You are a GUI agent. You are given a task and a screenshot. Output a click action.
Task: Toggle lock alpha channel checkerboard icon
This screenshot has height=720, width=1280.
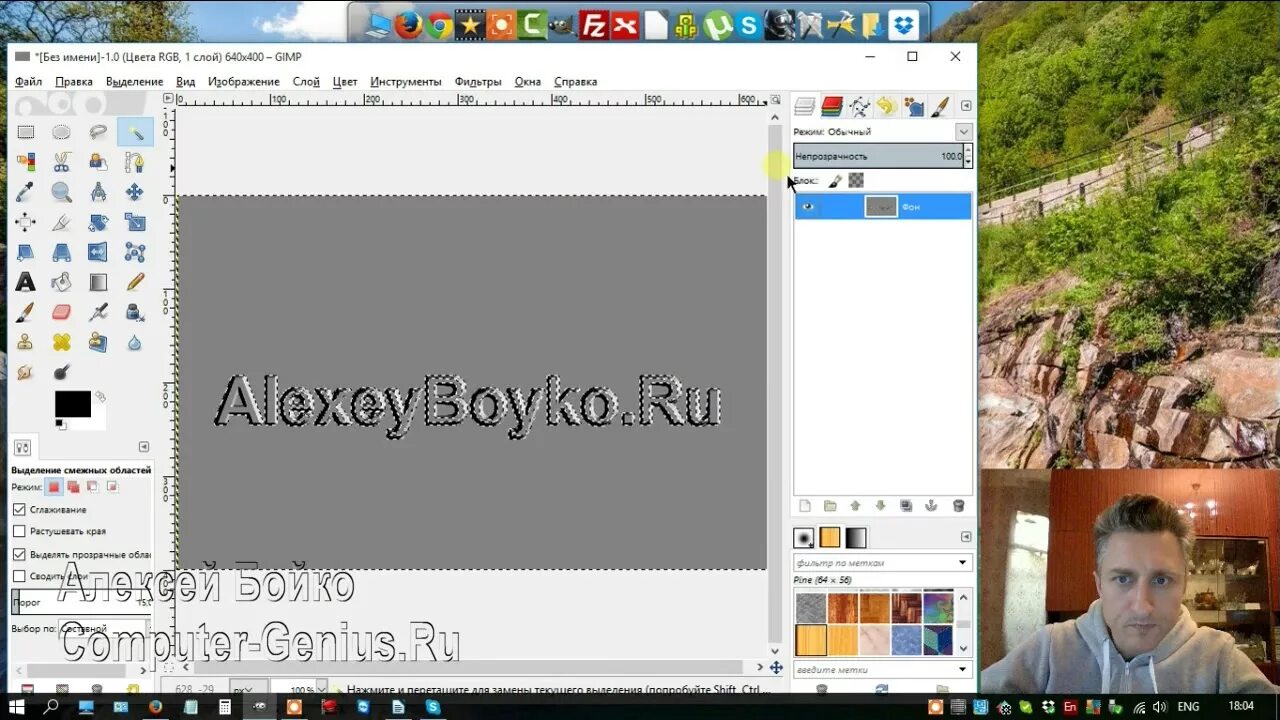(856, 181)
